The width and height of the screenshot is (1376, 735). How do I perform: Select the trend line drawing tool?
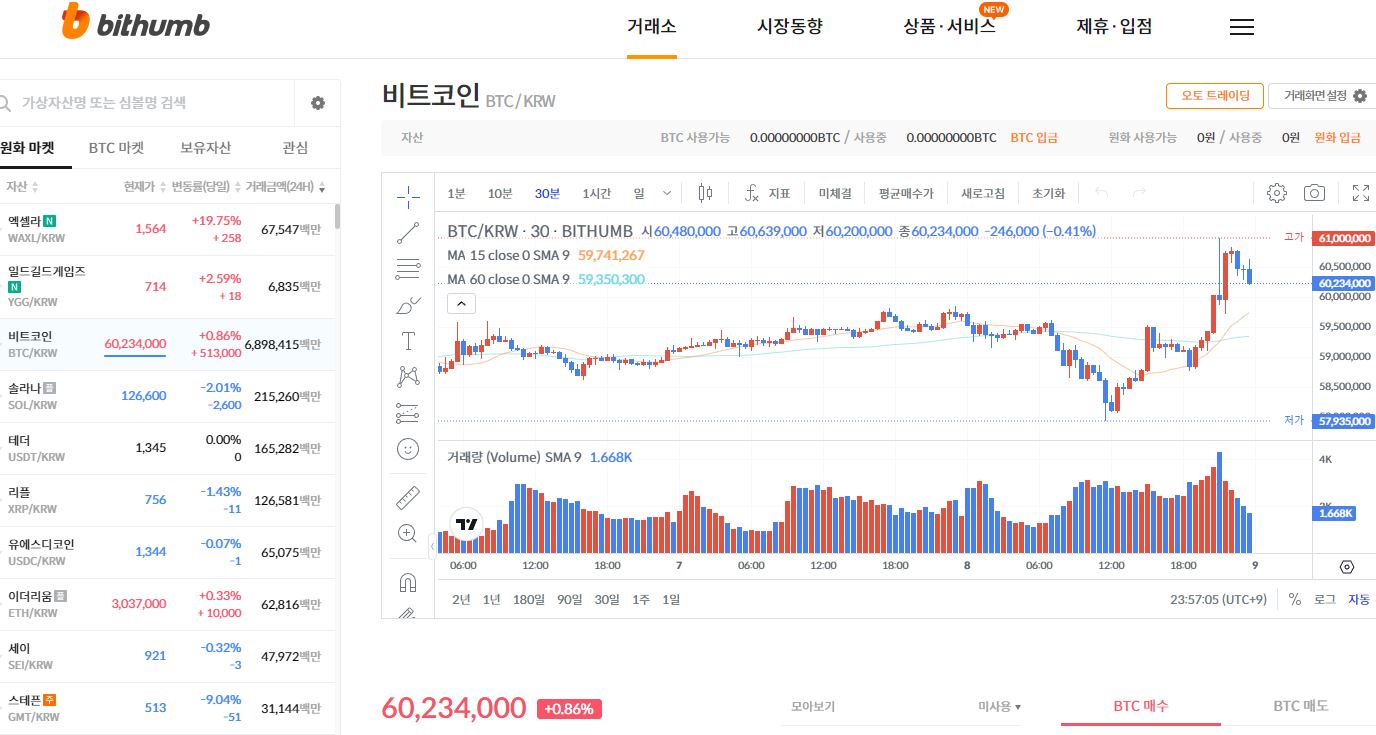pos(408,232)
